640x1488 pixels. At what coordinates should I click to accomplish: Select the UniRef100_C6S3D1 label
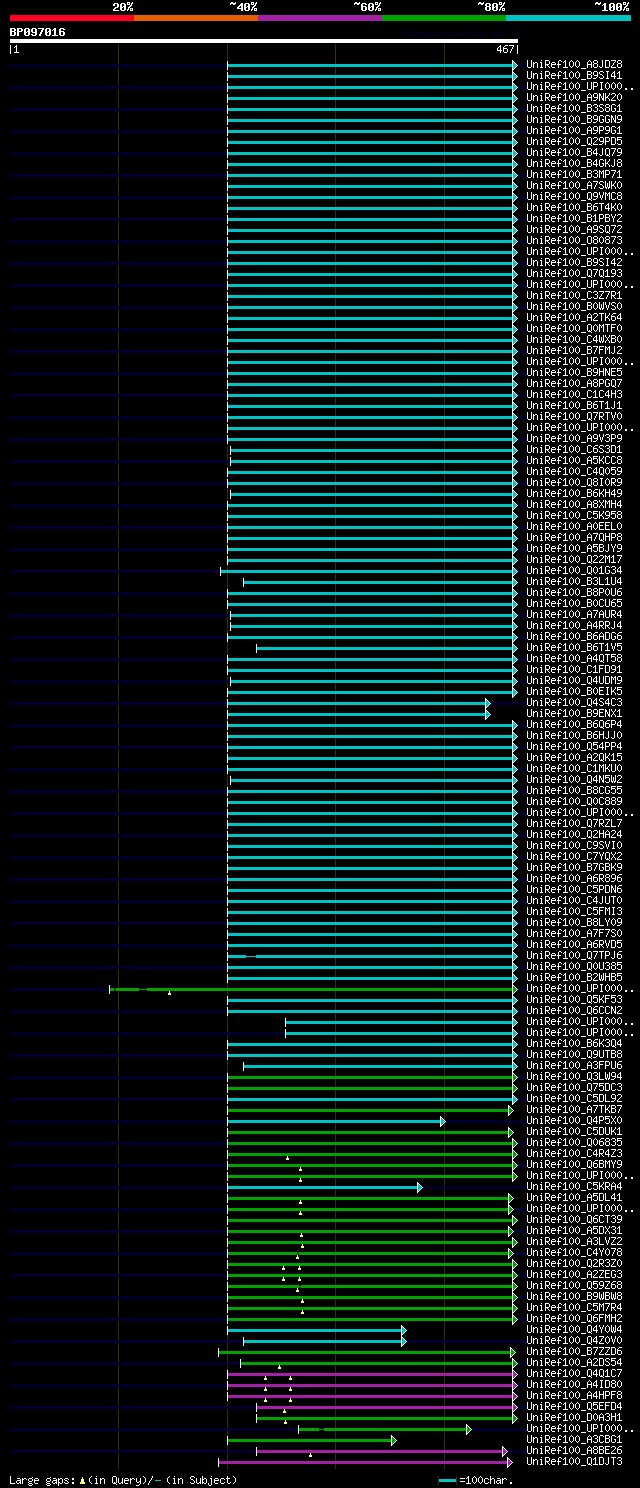(574, 449)
